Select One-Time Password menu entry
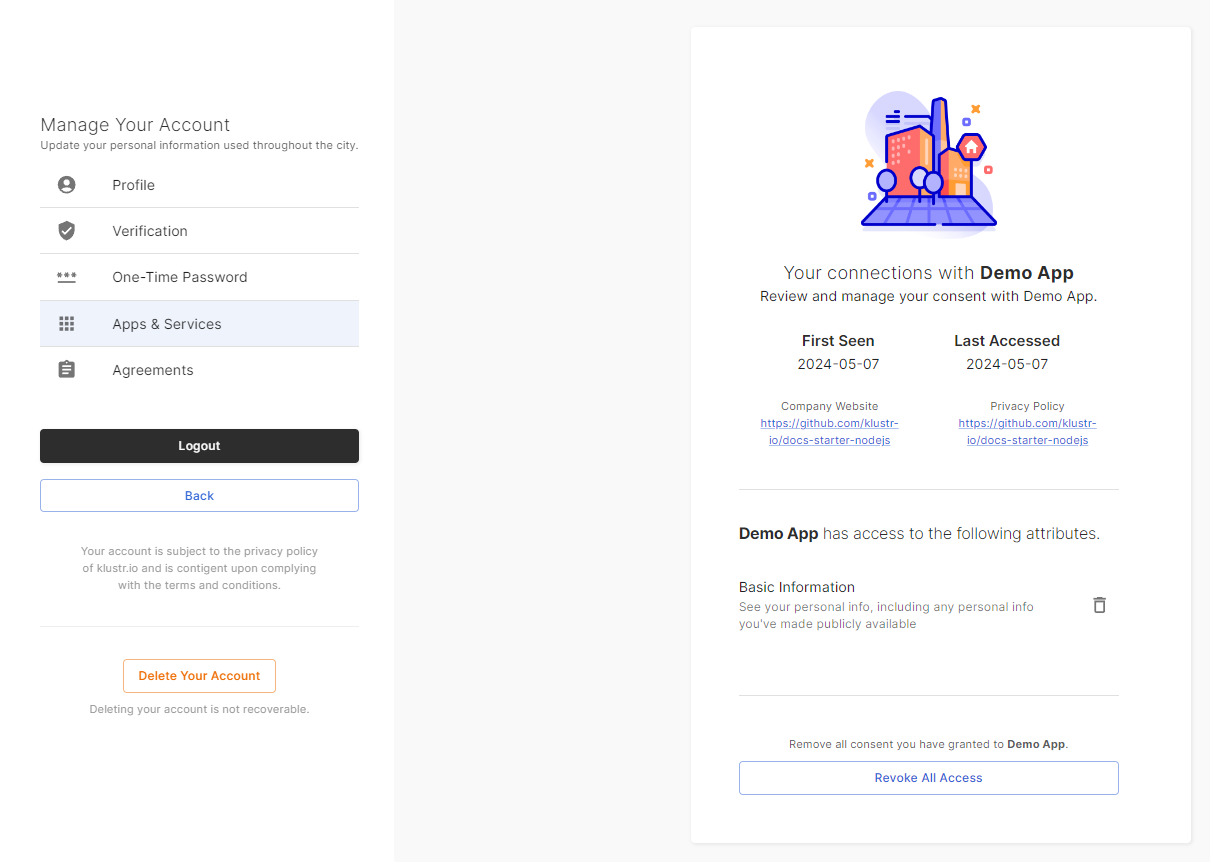The width and height of the screenshot is (1210, 862). click(180, 277)
